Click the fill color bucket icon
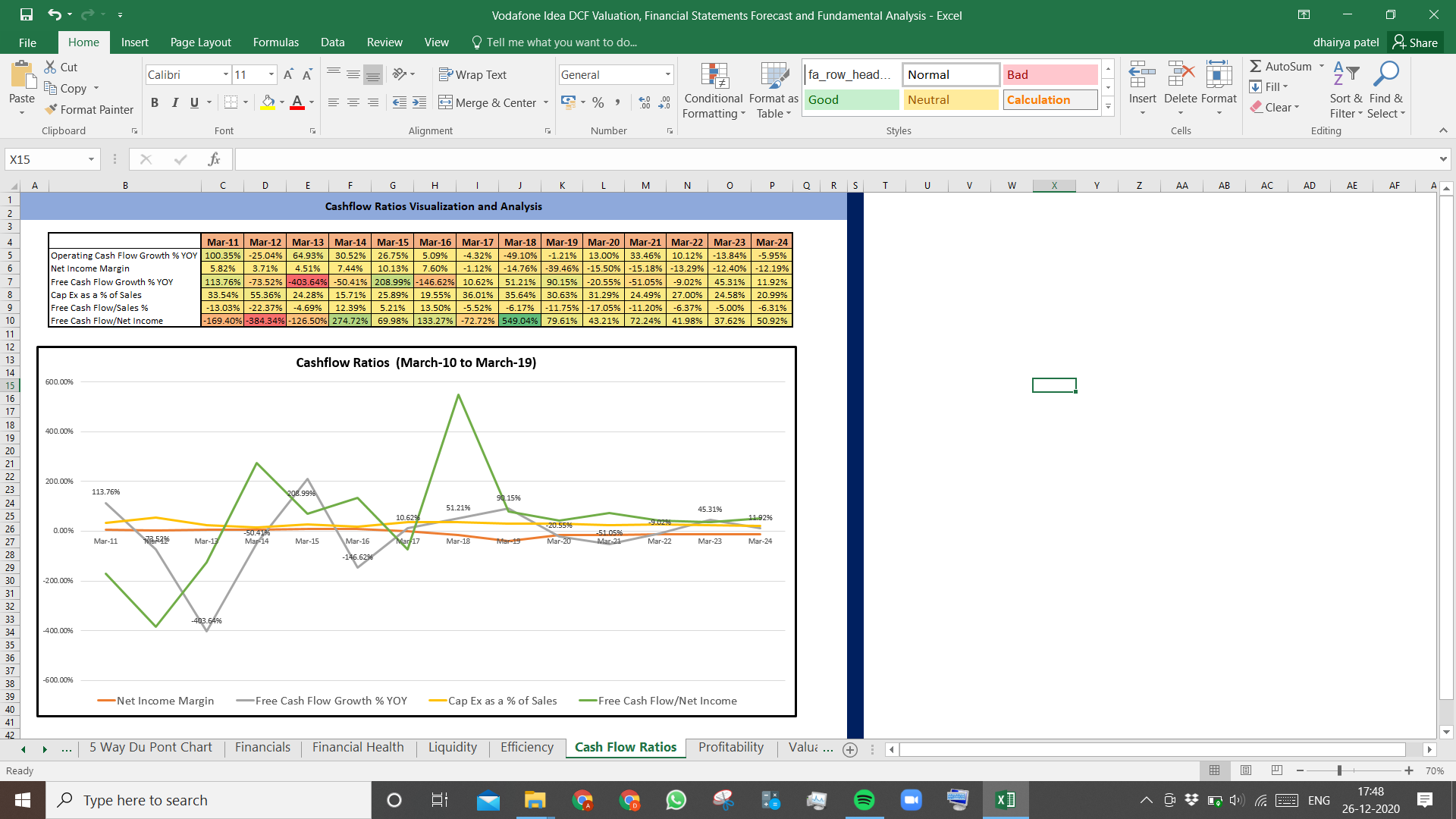Viewport: 1456px width, 819px height. point(268,102)
